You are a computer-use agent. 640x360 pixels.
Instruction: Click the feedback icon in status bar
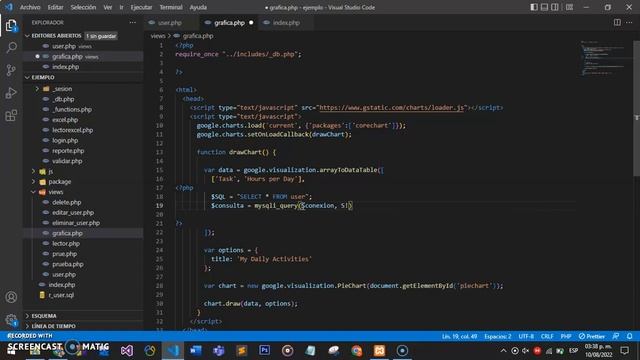[x=616, y=336]
